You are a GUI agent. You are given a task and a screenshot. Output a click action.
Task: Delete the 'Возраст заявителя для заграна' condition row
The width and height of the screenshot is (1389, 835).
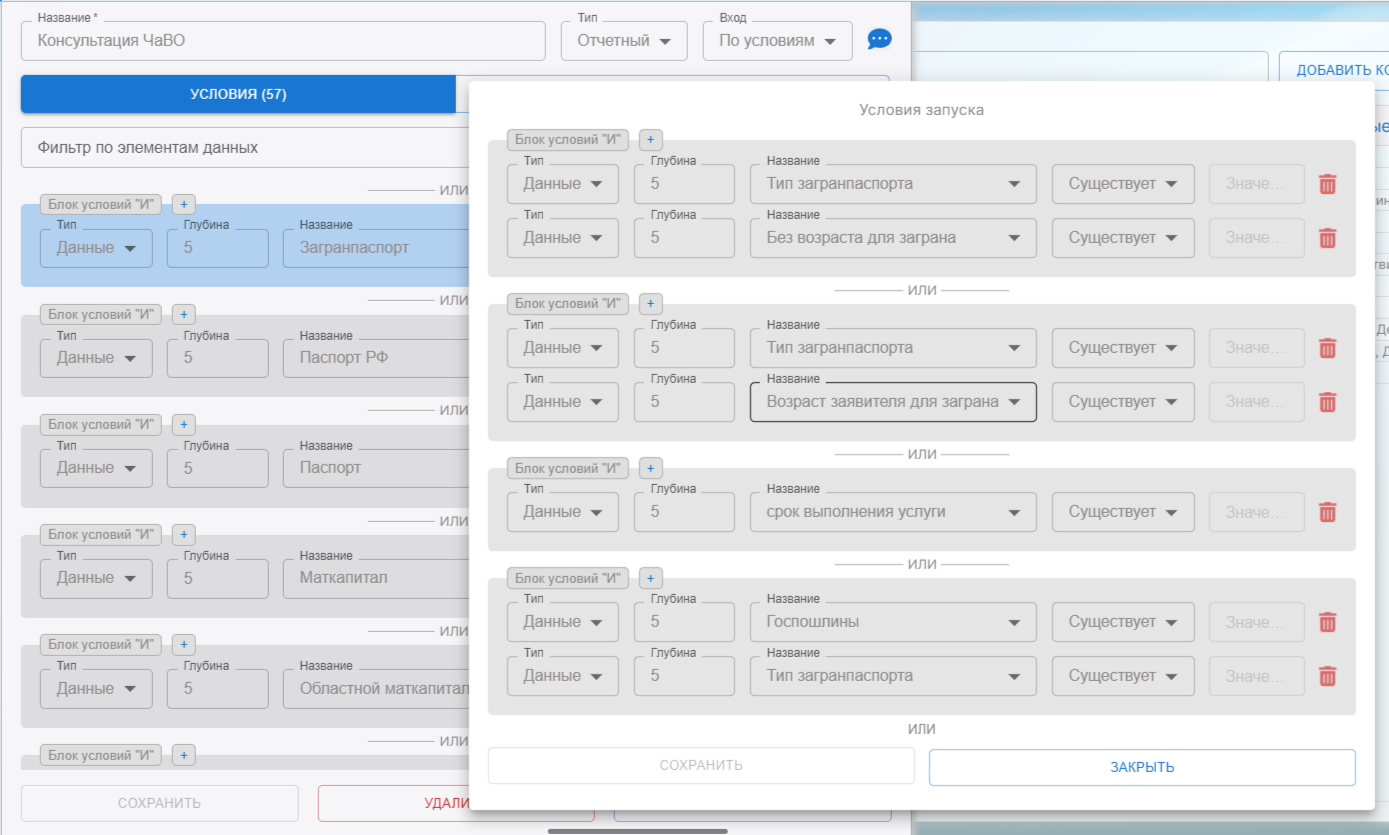[1327, 402]
